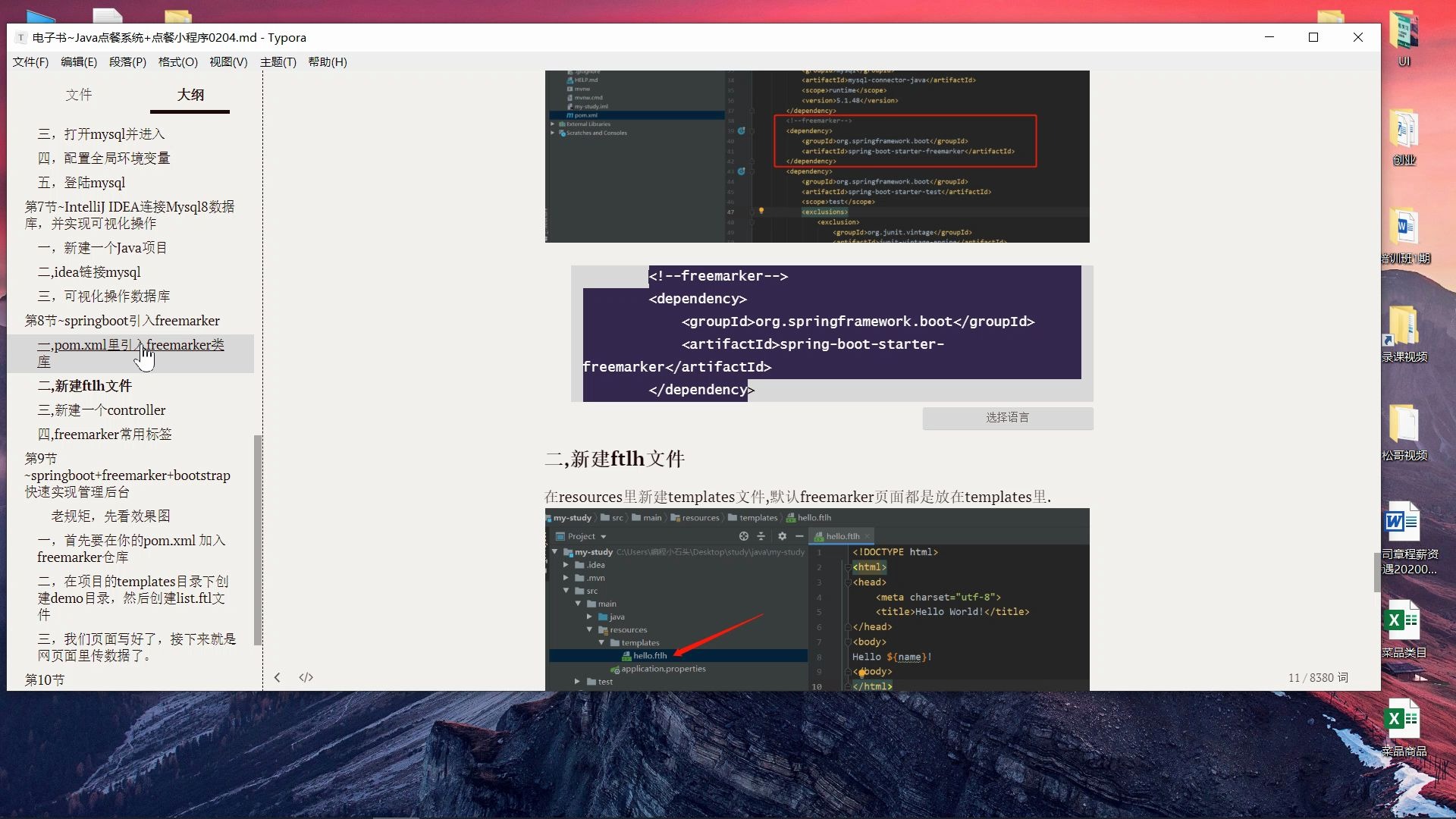
Task: Go to outline item 老规矩，先看效果图
Action: point(111,516)
